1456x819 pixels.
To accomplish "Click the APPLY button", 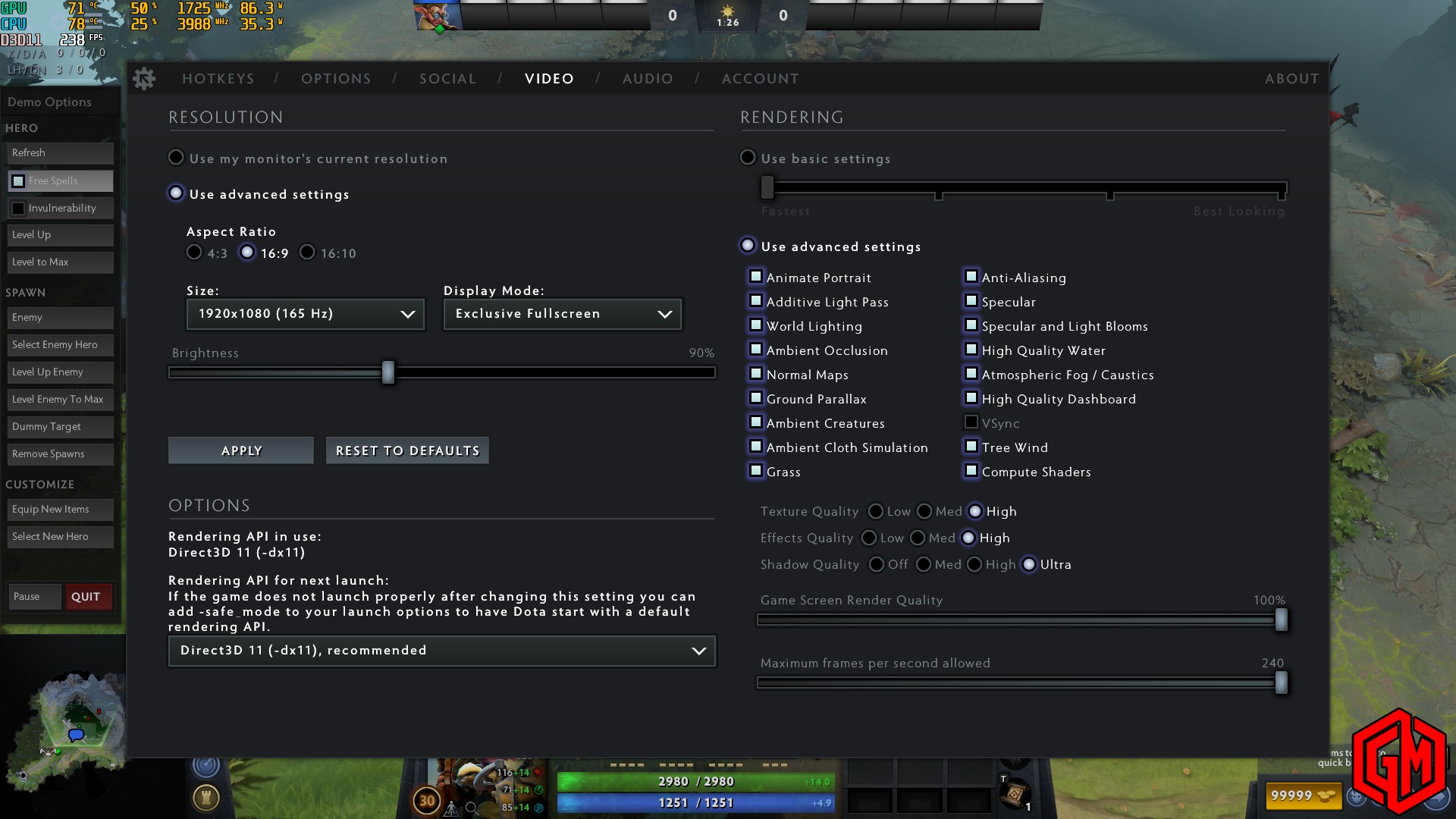I will [x=241, y=450].
